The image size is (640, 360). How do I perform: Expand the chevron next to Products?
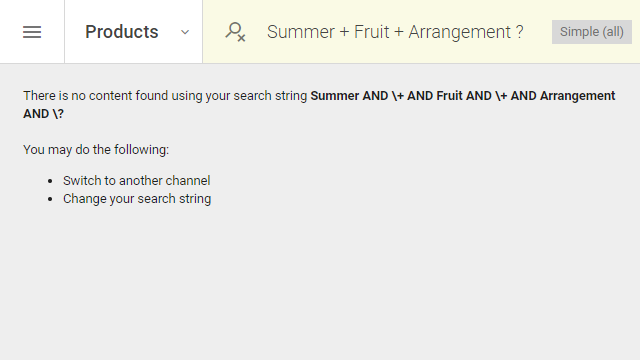[185, 32]
